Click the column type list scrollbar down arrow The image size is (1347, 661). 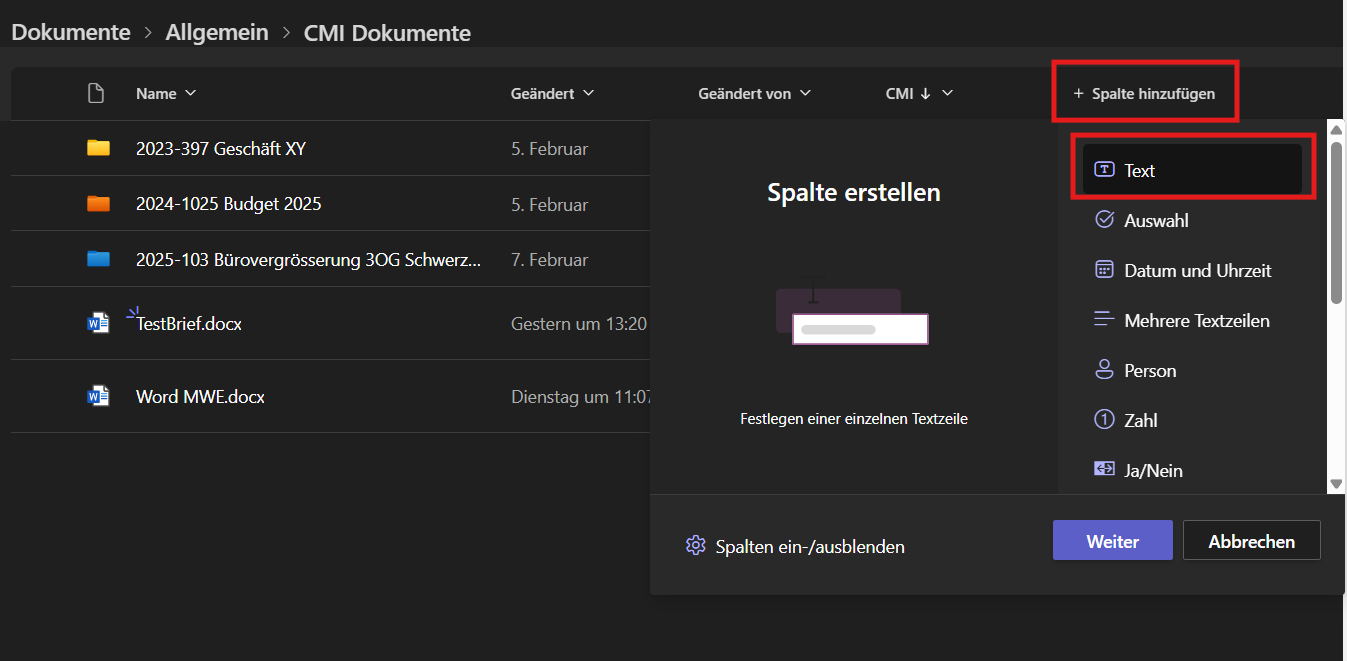(x=1336, y=483)
